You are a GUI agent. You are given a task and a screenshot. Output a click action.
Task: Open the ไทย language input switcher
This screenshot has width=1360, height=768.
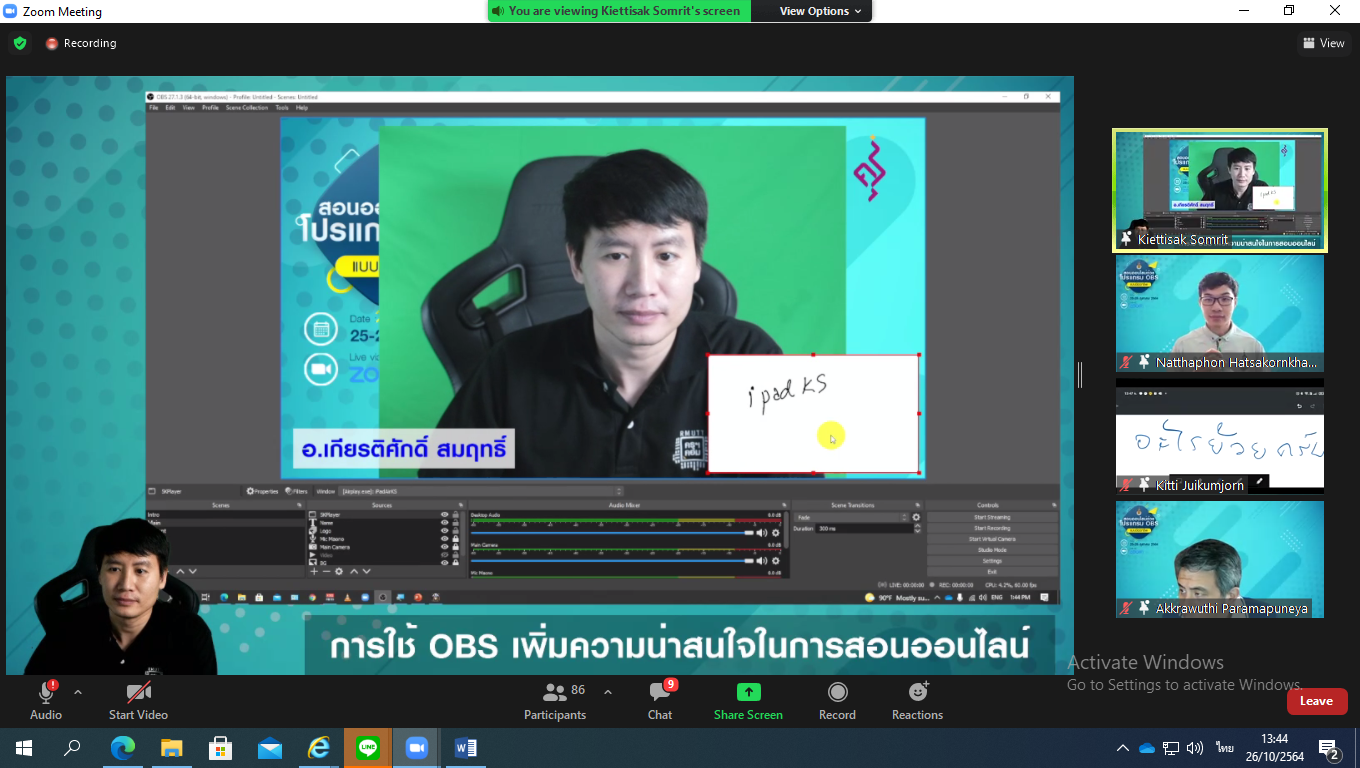point(1225,748)
